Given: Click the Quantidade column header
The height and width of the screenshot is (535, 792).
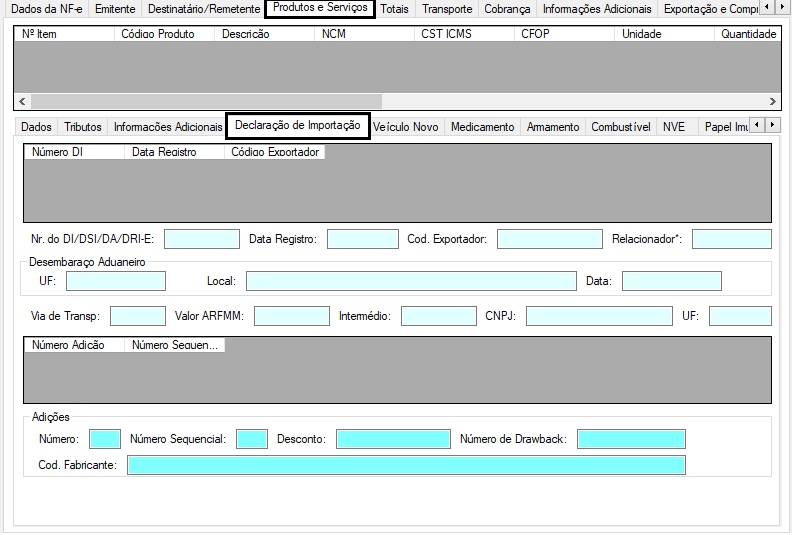Looking at the screenshot, I should tap(748, 34).
